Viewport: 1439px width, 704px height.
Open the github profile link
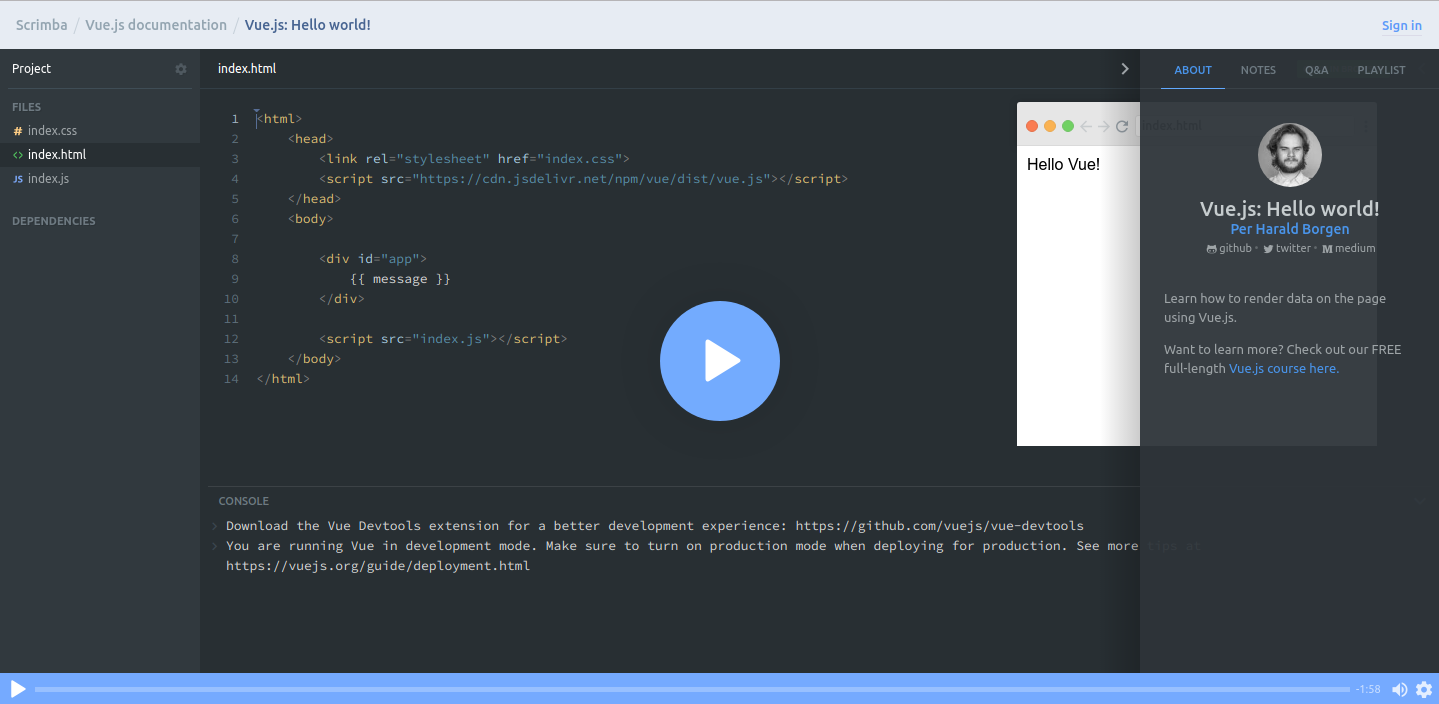1229,248
